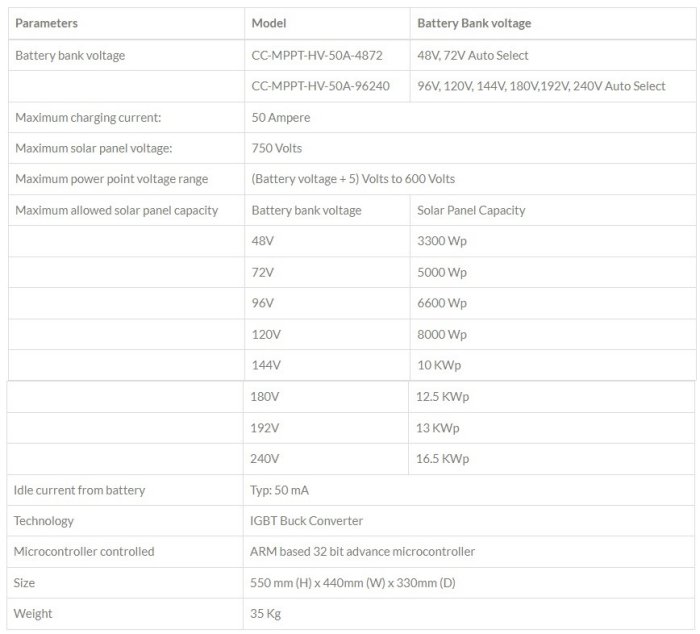The height and width of the screenshot is (634, 700).
Task: Select the "3300 Wp" capacity cell
Action: (442, 241)
